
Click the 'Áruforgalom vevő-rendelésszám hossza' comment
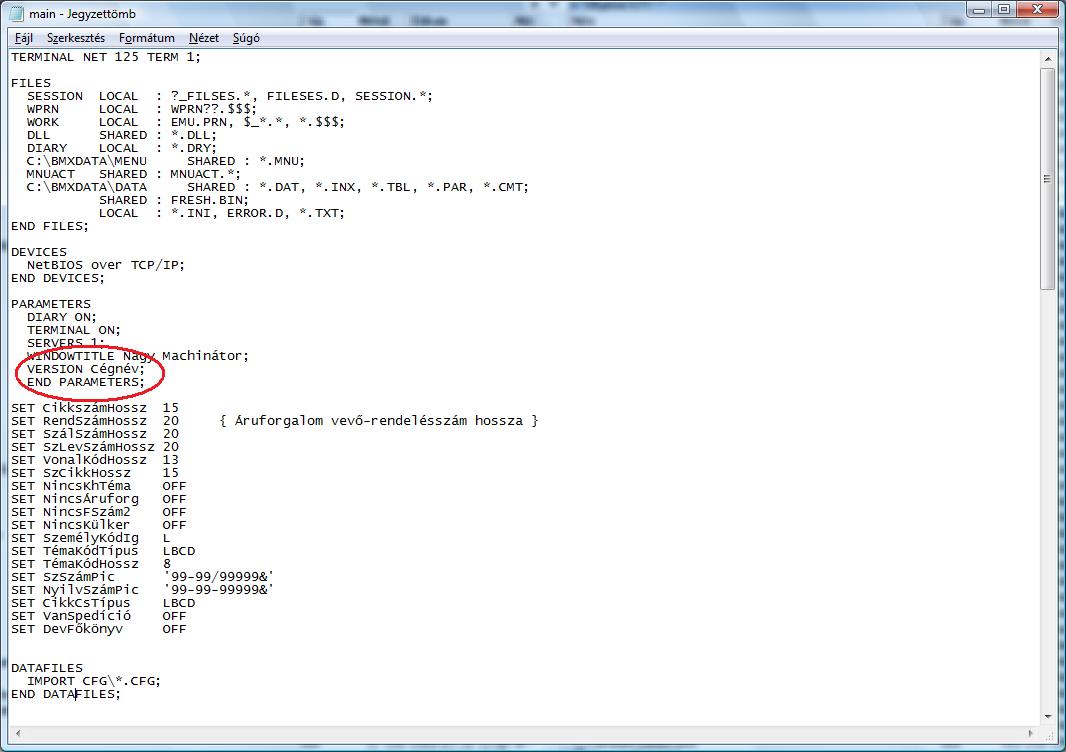pyautogui.click(x=379, y=421)
